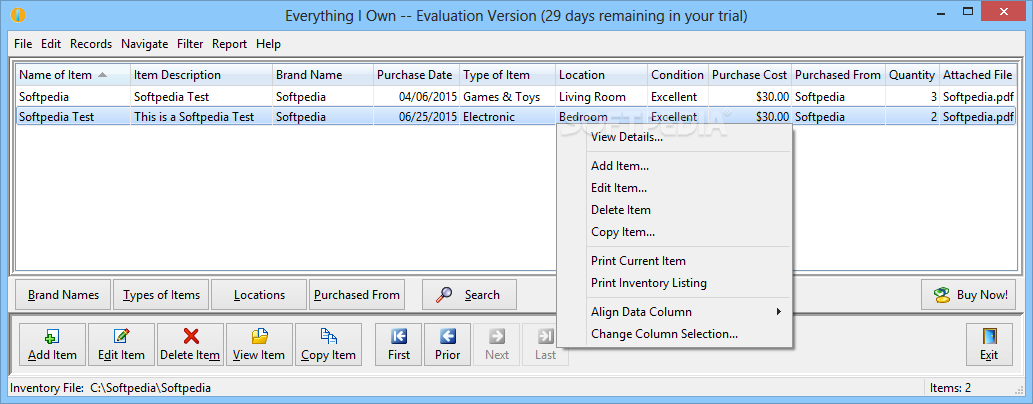
Task: Choose Edit Item... in the context menu
Action: coord(675,188)
